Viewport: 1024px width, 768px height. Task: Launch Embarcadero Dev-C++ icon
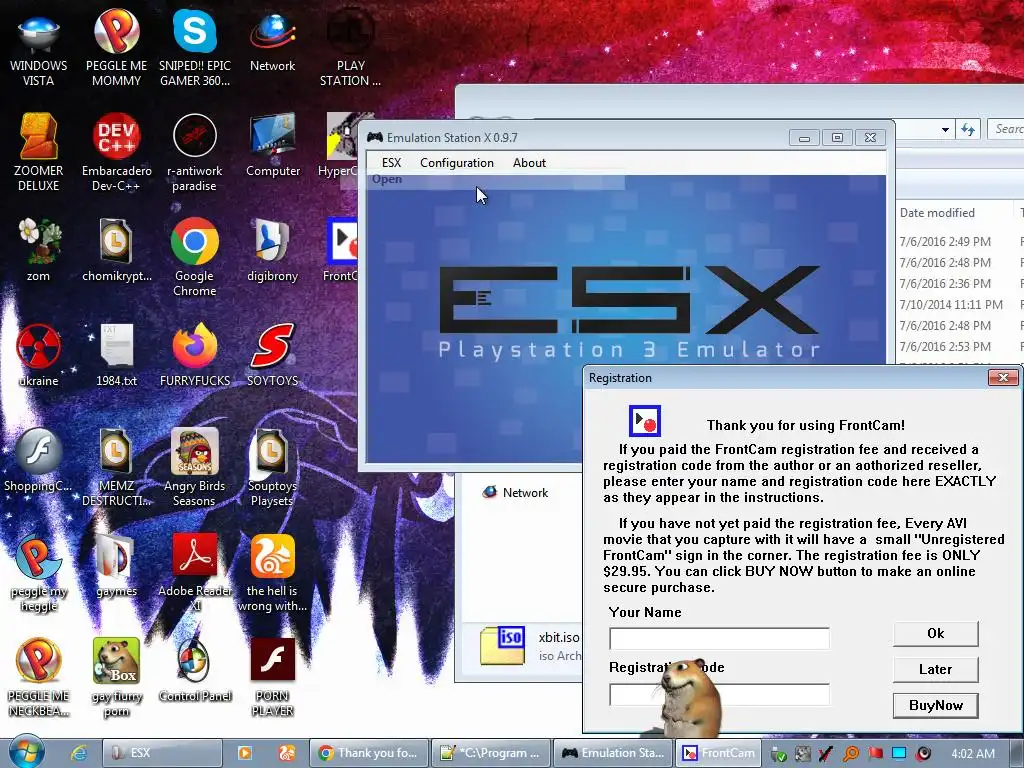116,153
